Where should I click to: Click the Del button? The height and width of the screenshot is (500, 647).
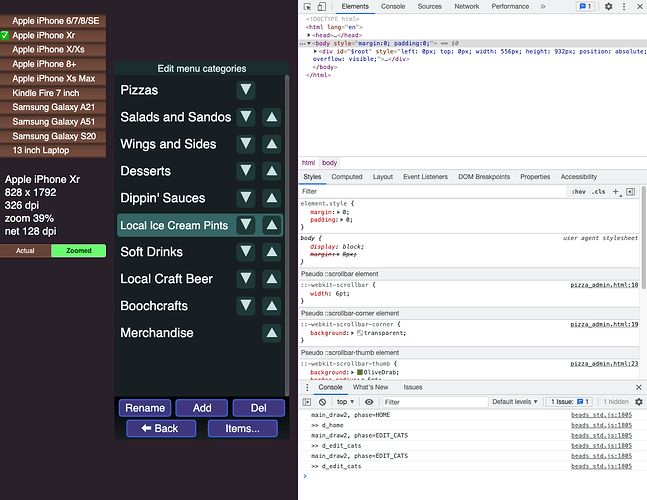(259, 408)
